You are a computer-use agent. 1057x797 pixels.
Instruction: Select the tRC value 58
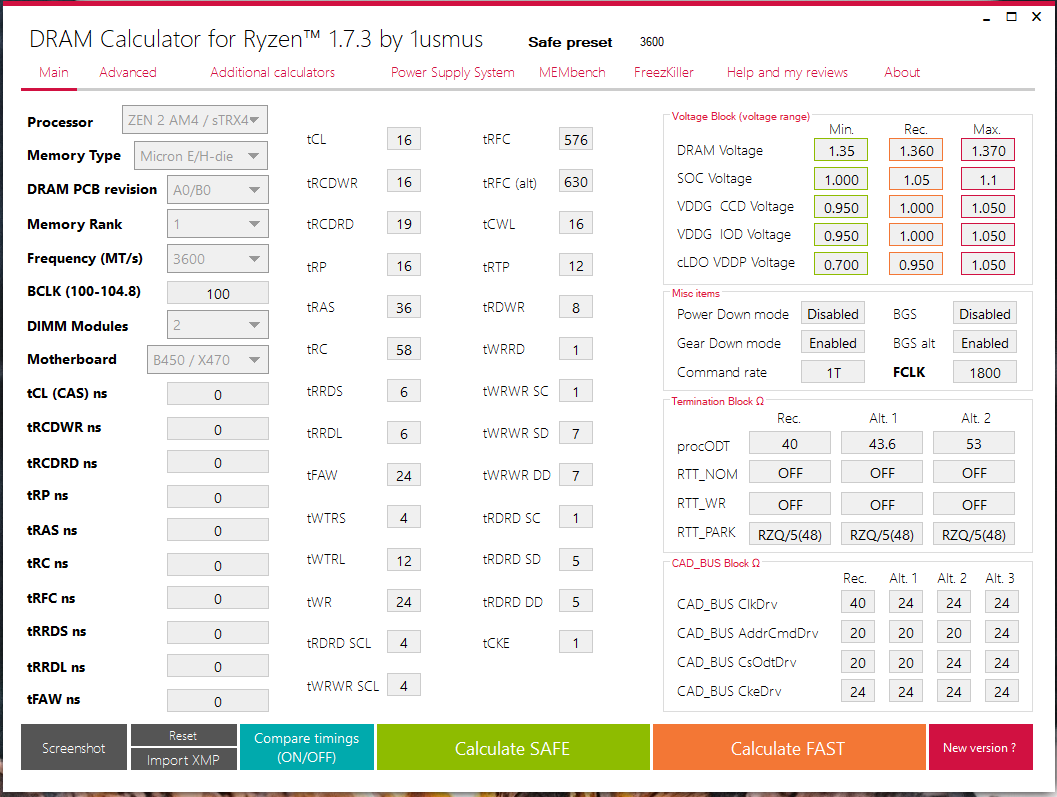click(x=404, y=349)
